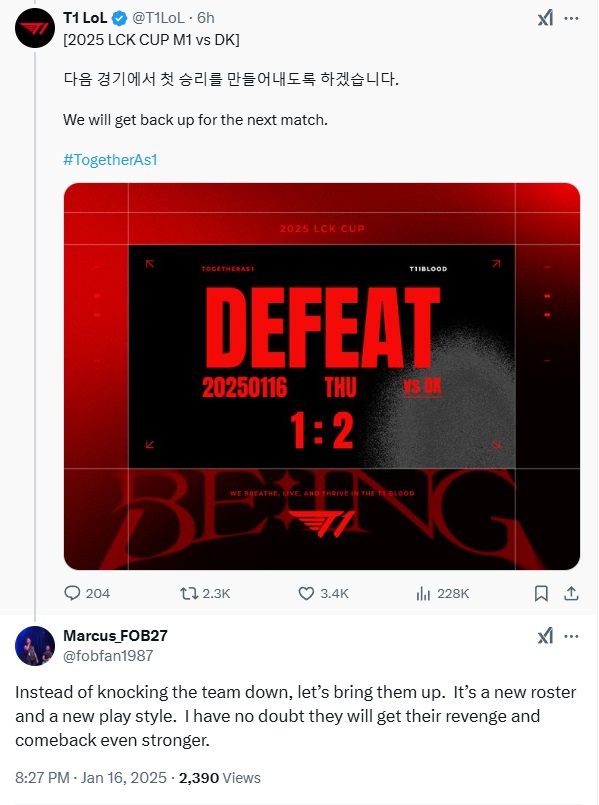Bookmark the T1 LoL tweet

[x=539, y=593]
